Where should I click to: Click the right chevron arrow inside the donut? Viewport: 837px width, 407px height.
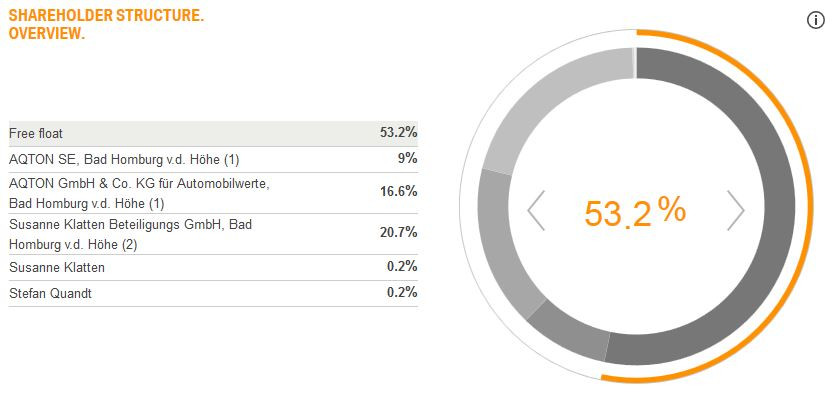(x=736, y=210)
